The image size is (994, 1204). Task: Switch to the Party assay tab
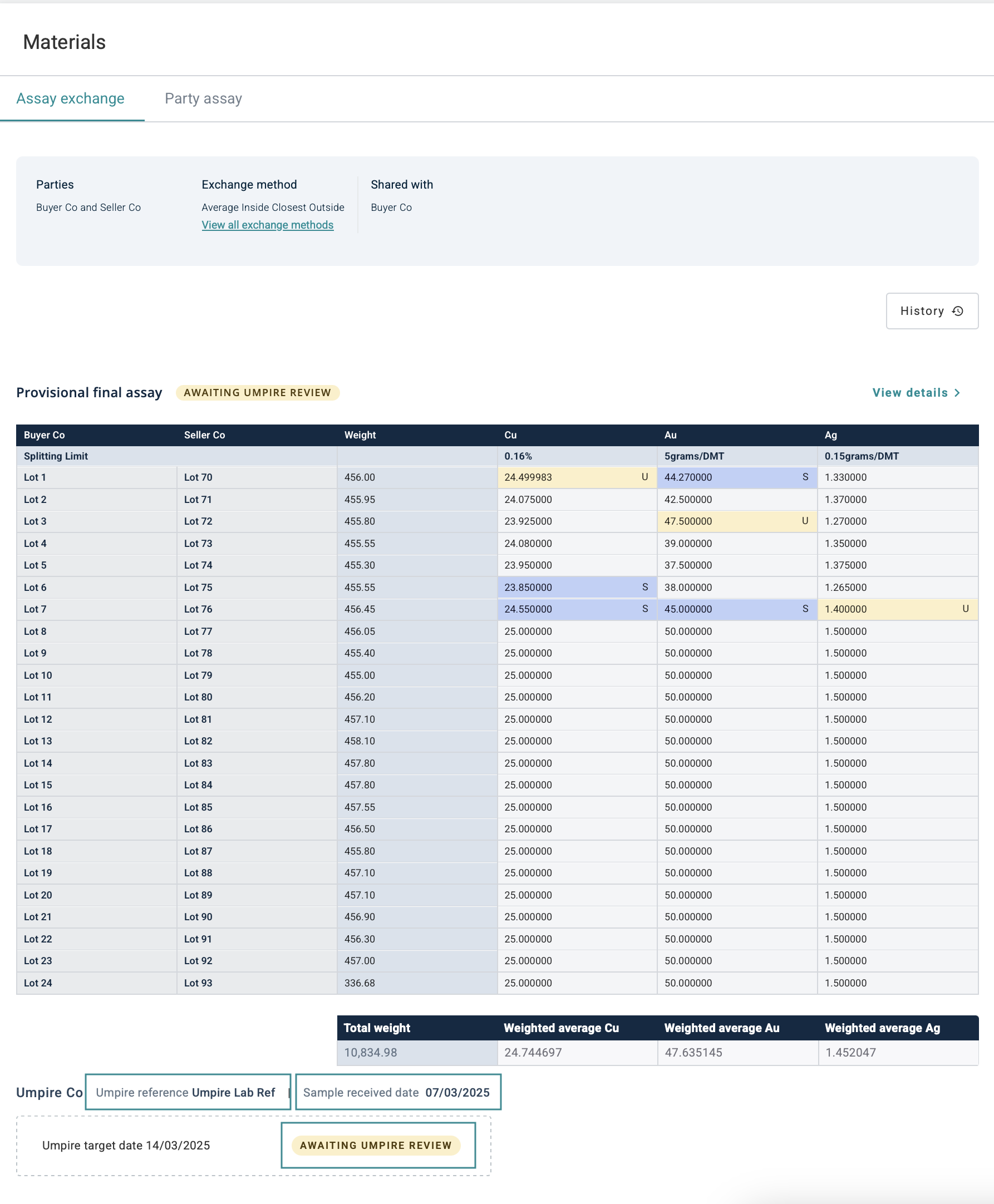(203, 98)
